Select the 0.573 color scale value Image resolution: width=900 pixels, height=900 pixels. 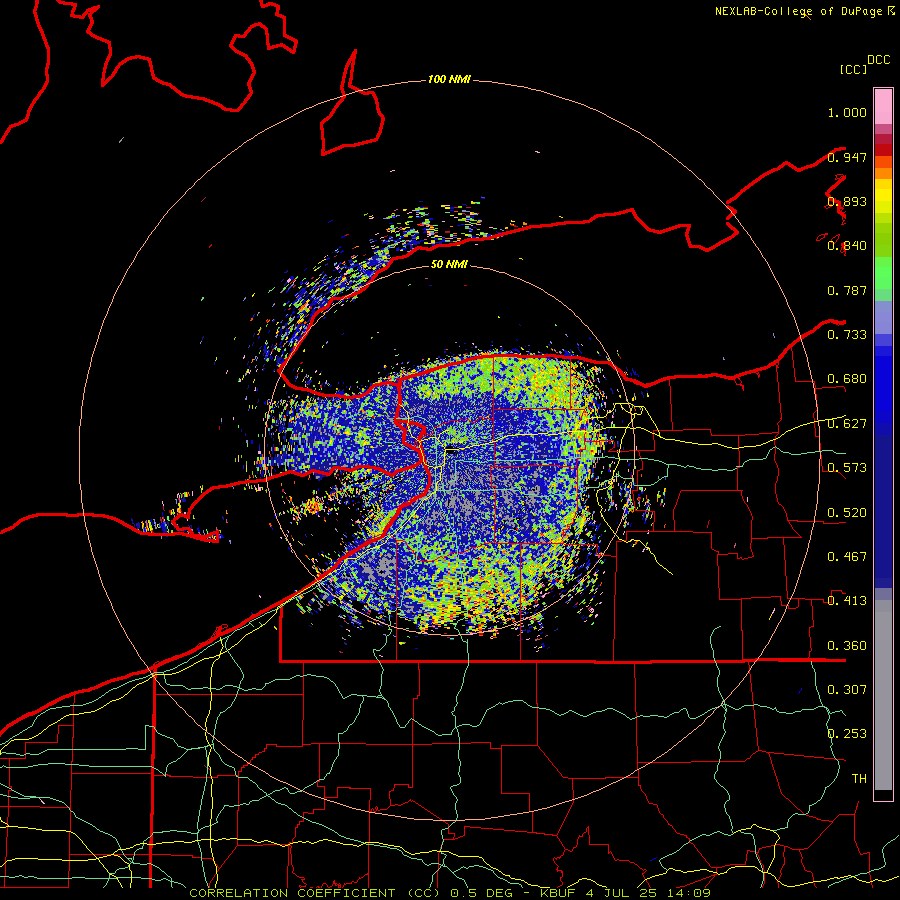coord(847,468)
